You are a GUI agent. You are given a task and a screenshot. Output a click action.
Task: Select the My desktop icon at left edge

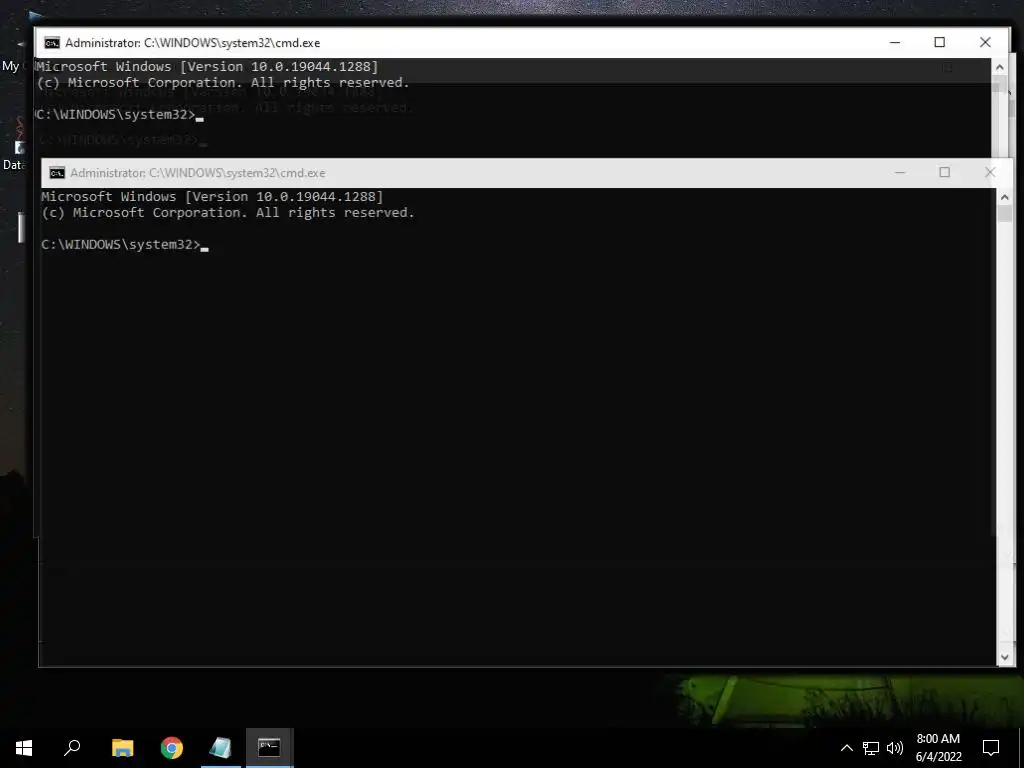tap(12, 56)
